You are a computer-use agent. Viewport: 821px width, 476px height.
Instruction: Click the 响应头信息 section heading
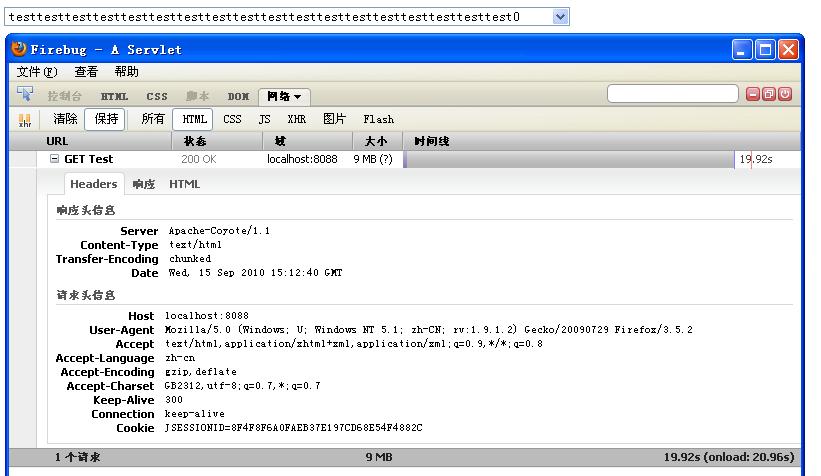(x=85, y=210)
